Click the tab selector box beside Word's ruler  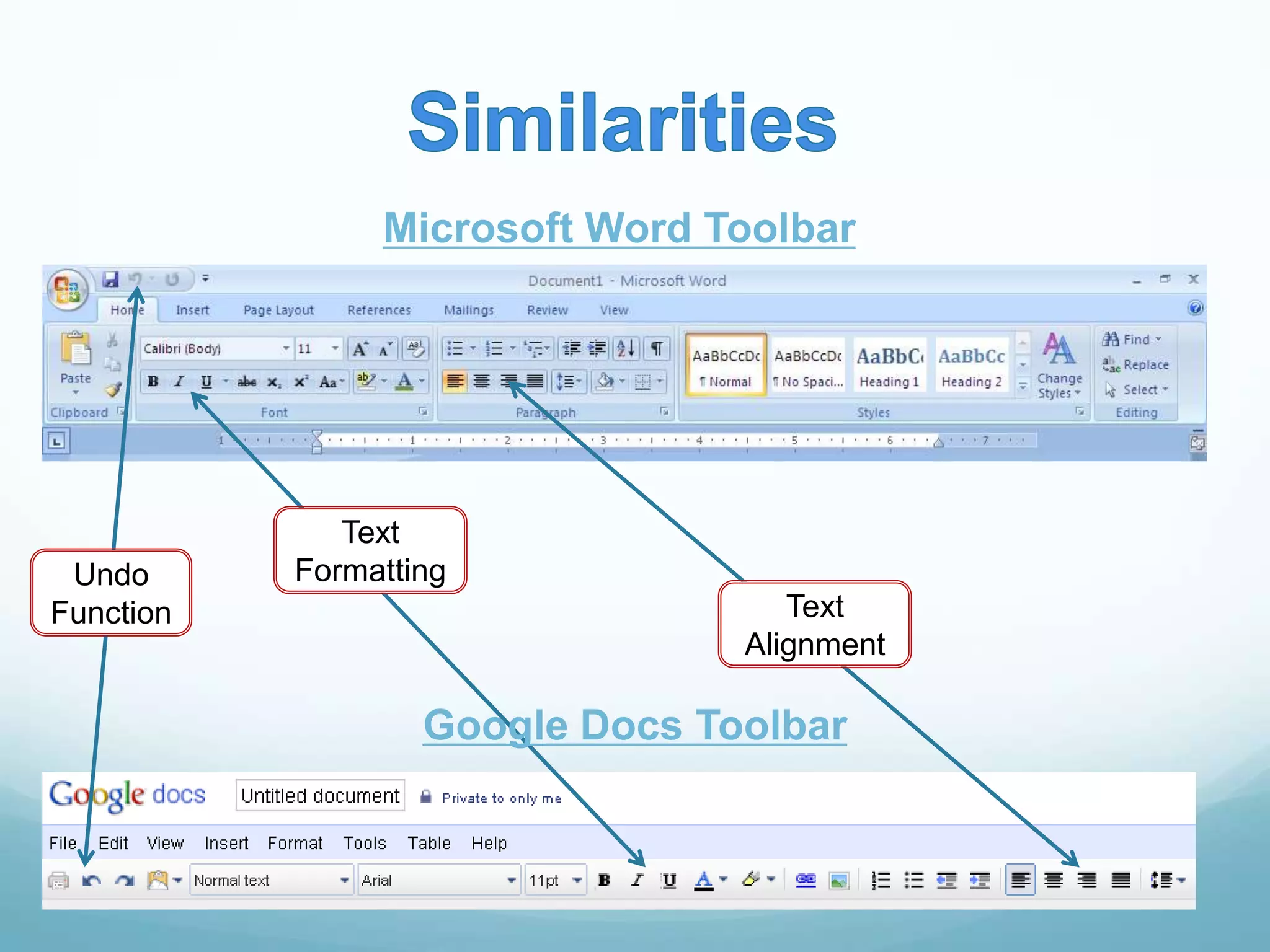click(56, 442)
